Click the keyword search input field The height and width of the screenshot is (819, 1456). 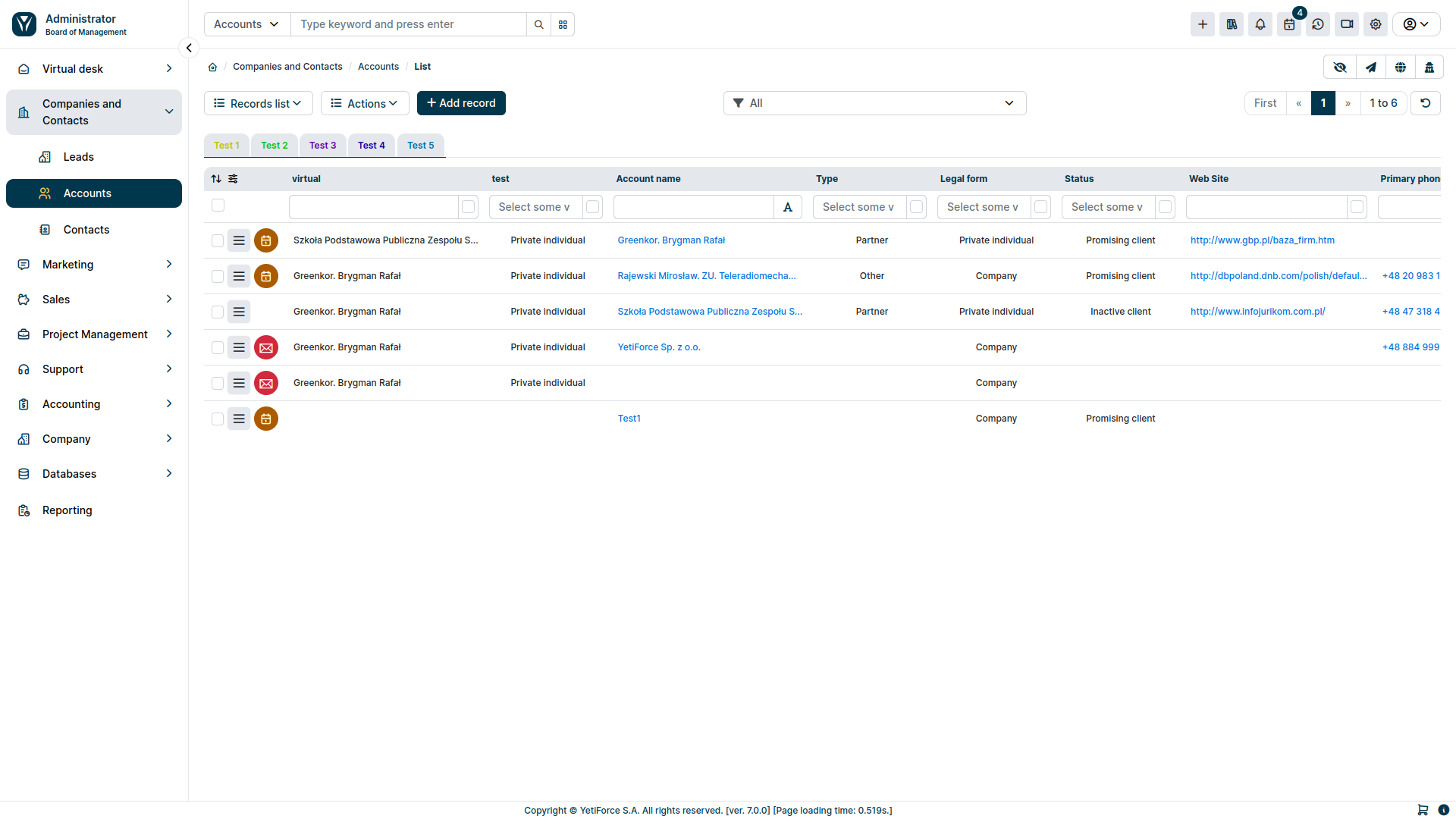(409, 24)
